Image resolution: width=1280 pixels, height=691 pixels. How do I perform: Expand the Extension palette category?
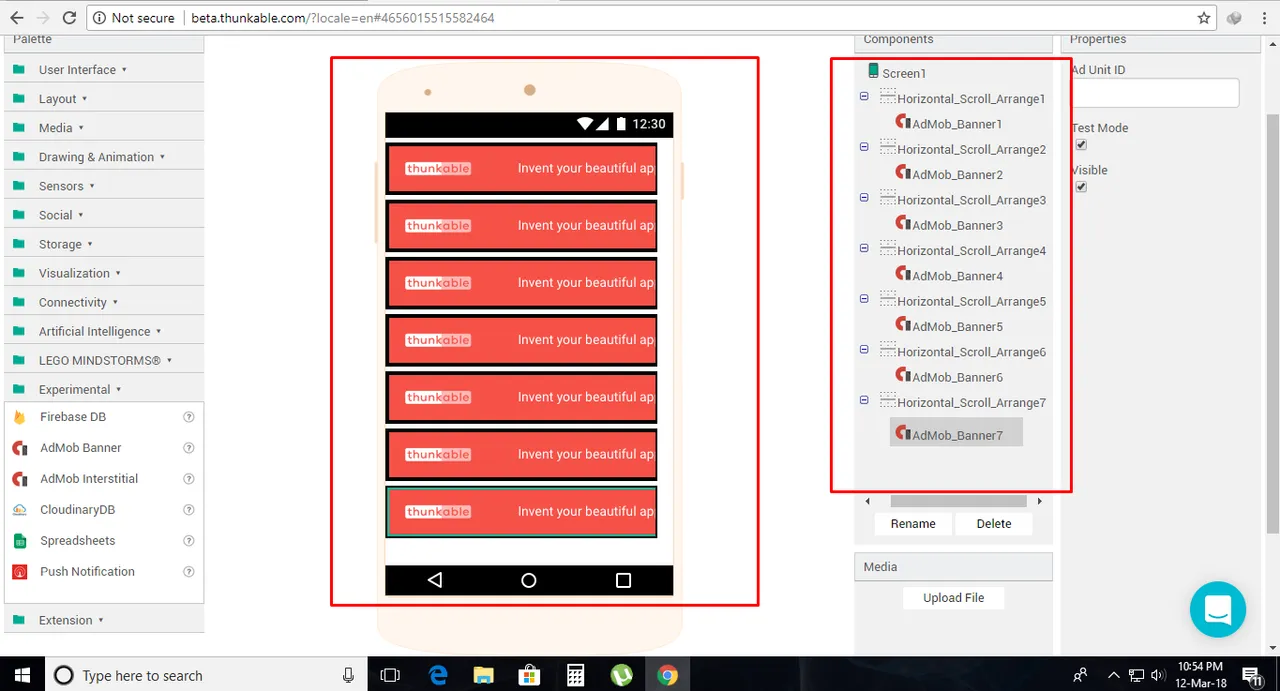pyautogui.click(x=104, y=620)
